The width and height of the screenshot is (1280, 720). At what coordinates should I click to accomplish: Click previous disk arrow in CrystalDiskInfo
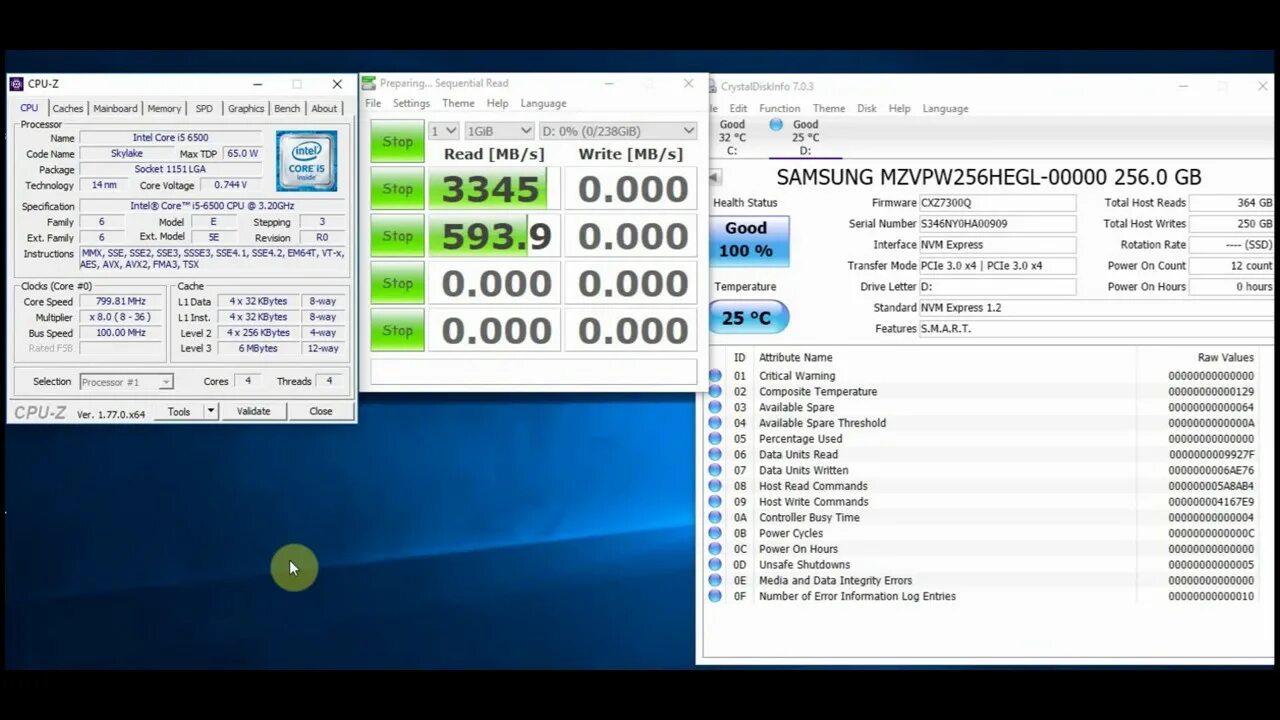coord(714,177)
